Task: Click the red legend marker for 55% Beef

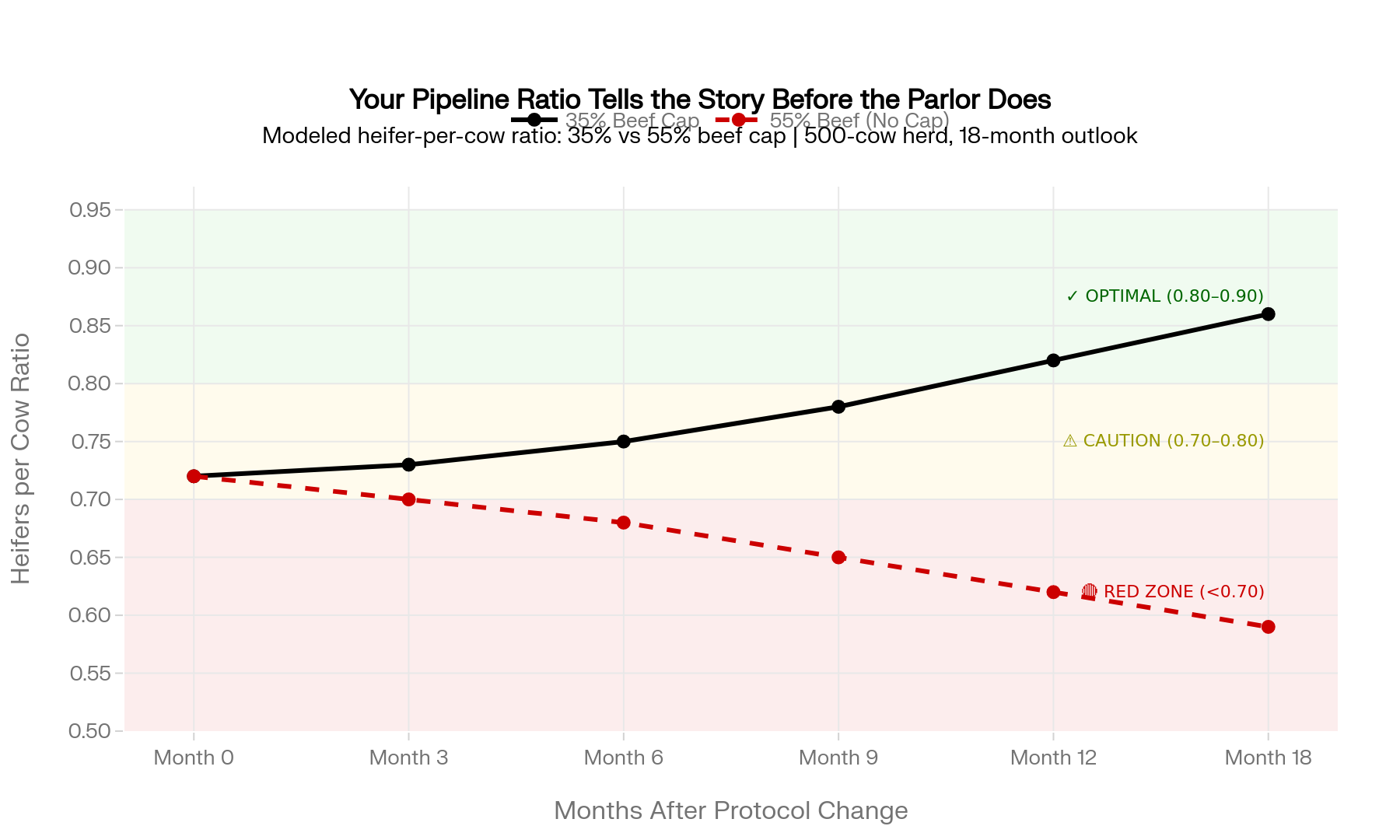Action: (x=738, y=121)
